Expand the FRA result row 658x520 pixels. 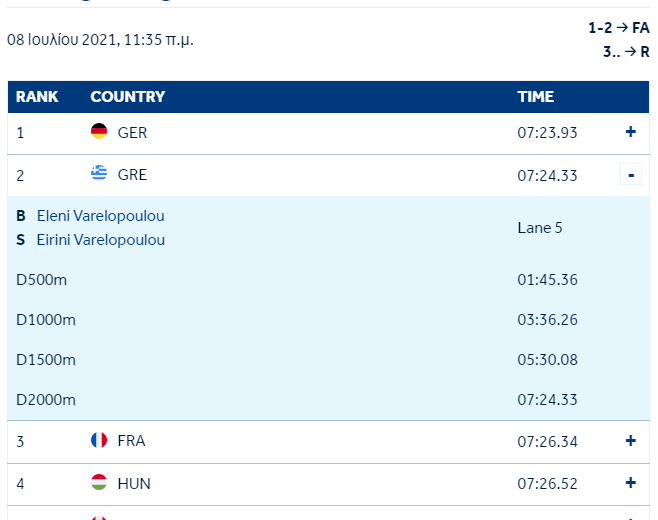[630, 440]
